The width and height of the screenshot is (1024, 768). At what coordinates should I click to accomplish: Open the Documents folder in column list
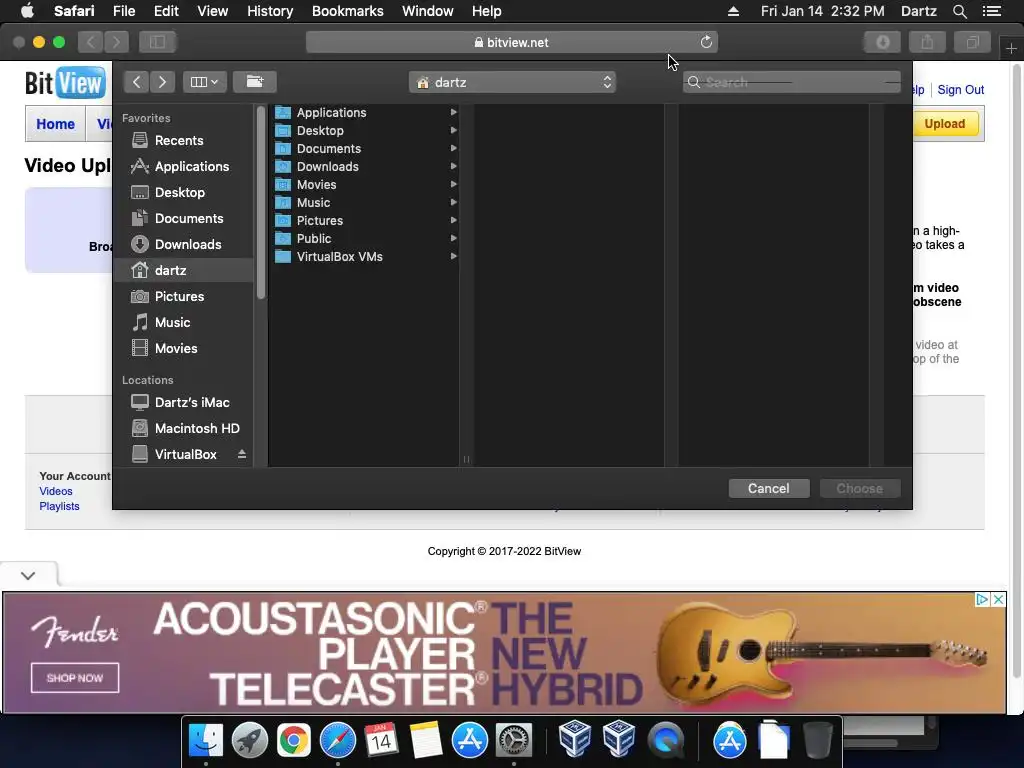tap(364, 148)
